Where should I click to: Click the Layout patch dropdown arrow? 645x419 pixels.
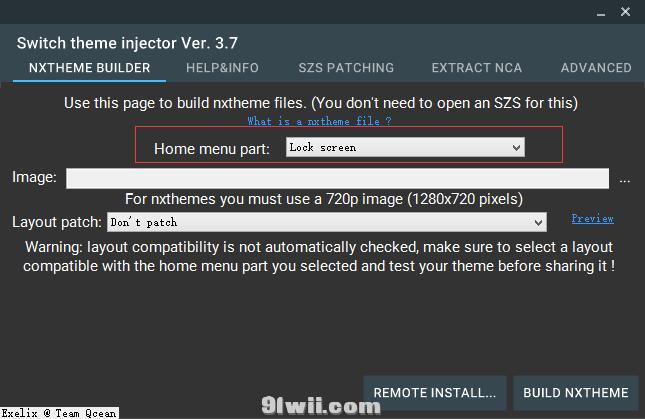click(x=538, y=222)
